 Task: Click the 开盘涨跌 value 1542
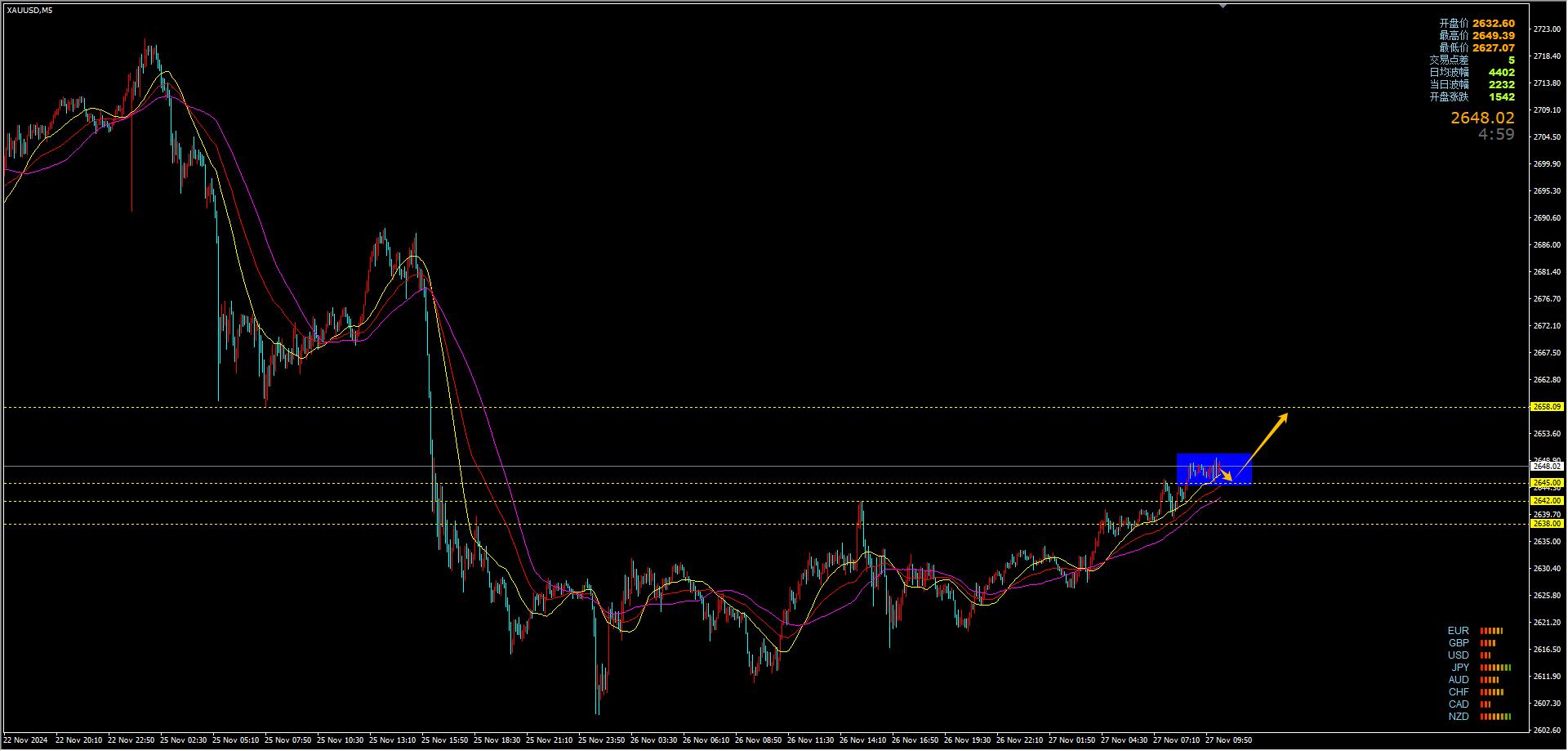point(1501,97)
